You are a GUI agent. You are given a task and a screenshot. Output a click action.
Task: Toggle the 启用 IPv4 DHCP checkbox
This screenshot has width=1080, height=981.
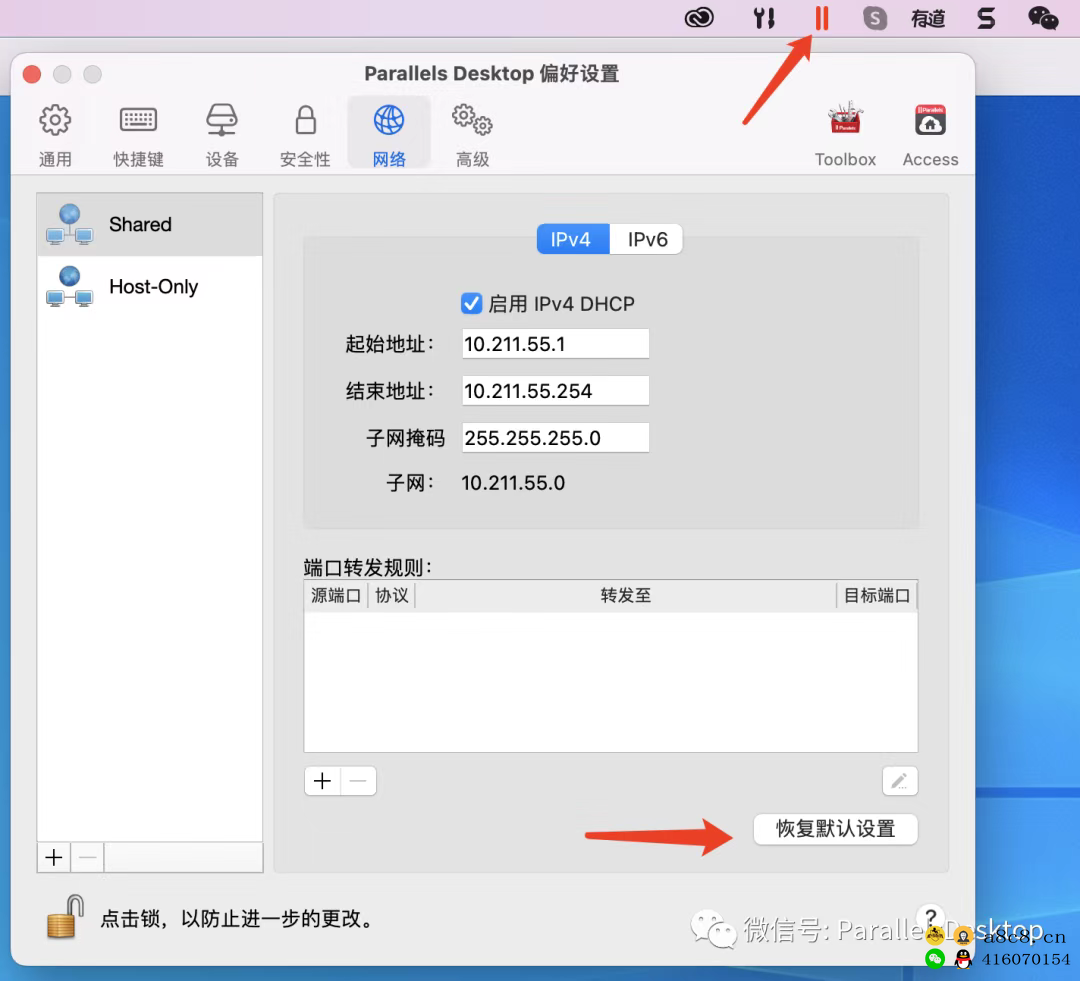click(472, 303)
